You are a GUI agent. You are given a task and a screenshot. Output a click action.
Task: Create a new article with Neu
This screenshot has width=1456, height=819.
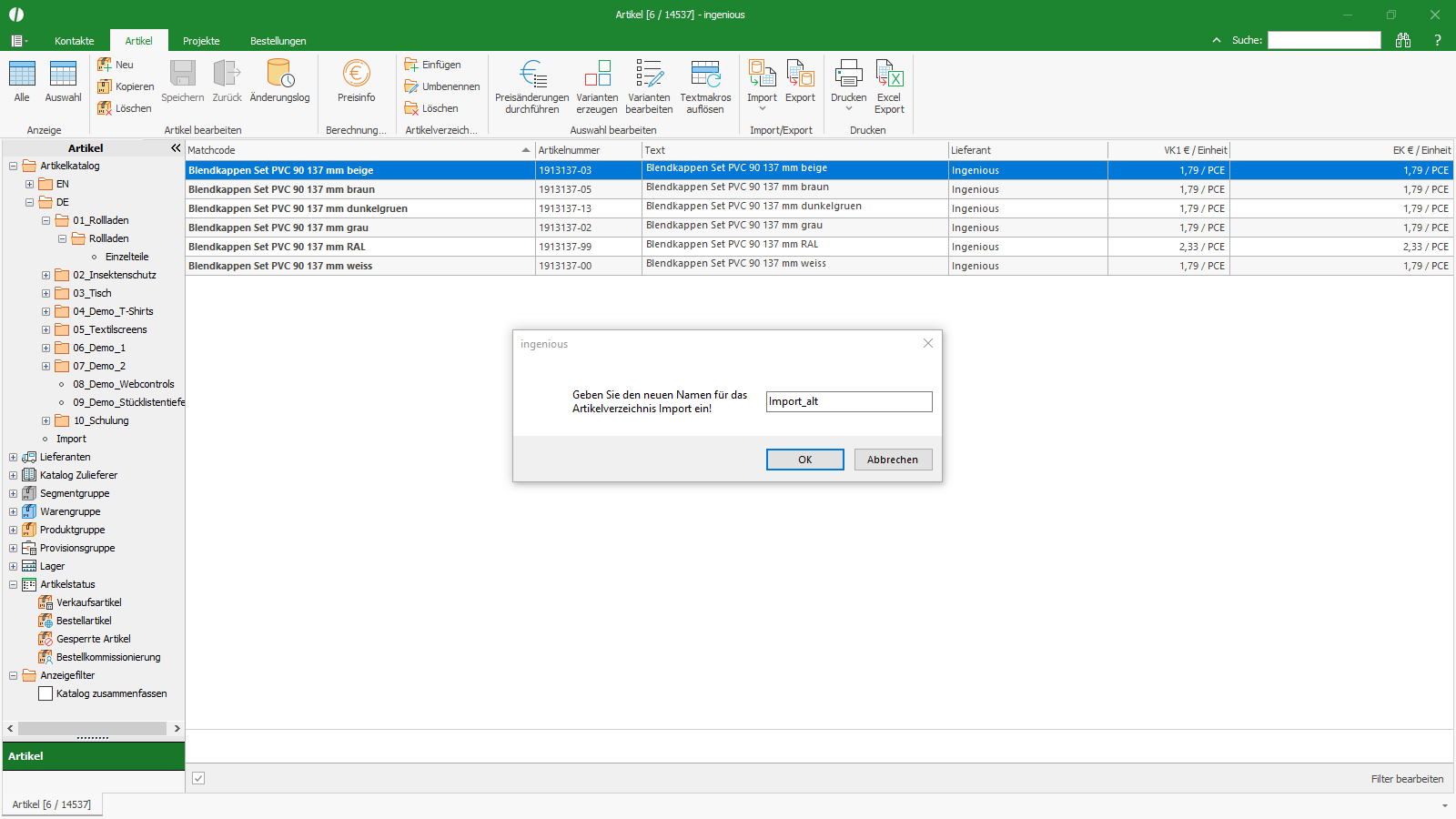116,65
